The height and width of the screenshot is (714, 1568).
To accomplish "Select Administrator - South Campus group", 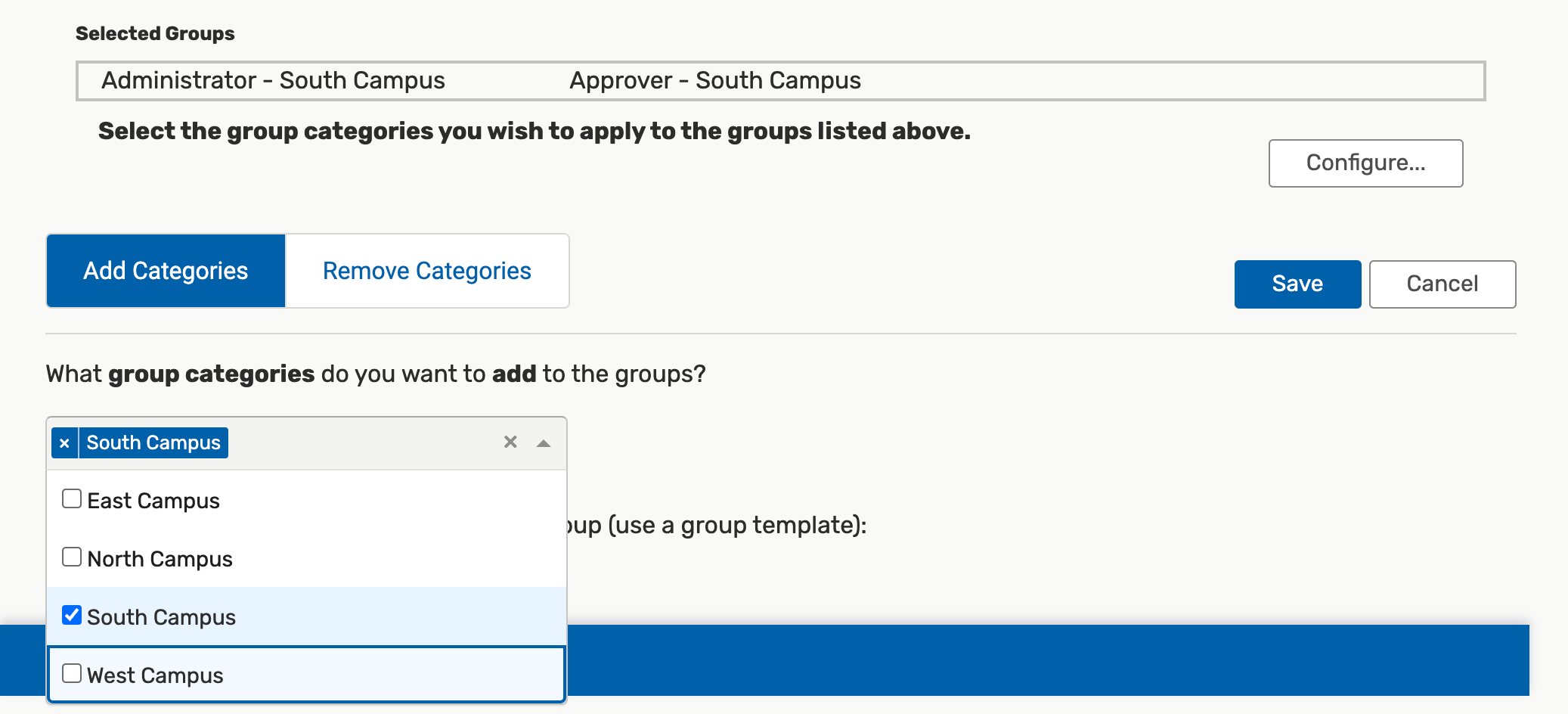I will [273, 81].
